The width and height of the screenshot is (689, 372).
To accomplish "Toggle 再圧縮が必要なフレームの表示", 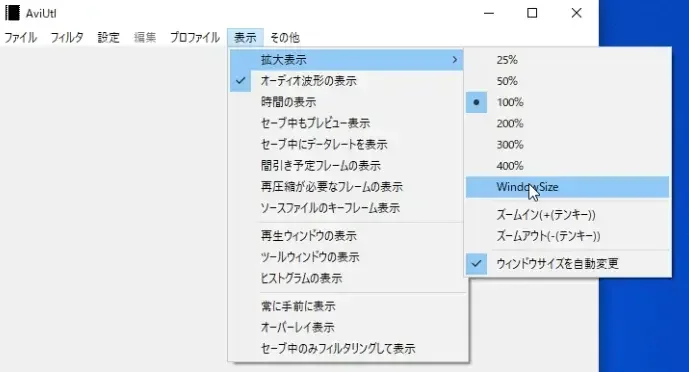I will 347,187.
